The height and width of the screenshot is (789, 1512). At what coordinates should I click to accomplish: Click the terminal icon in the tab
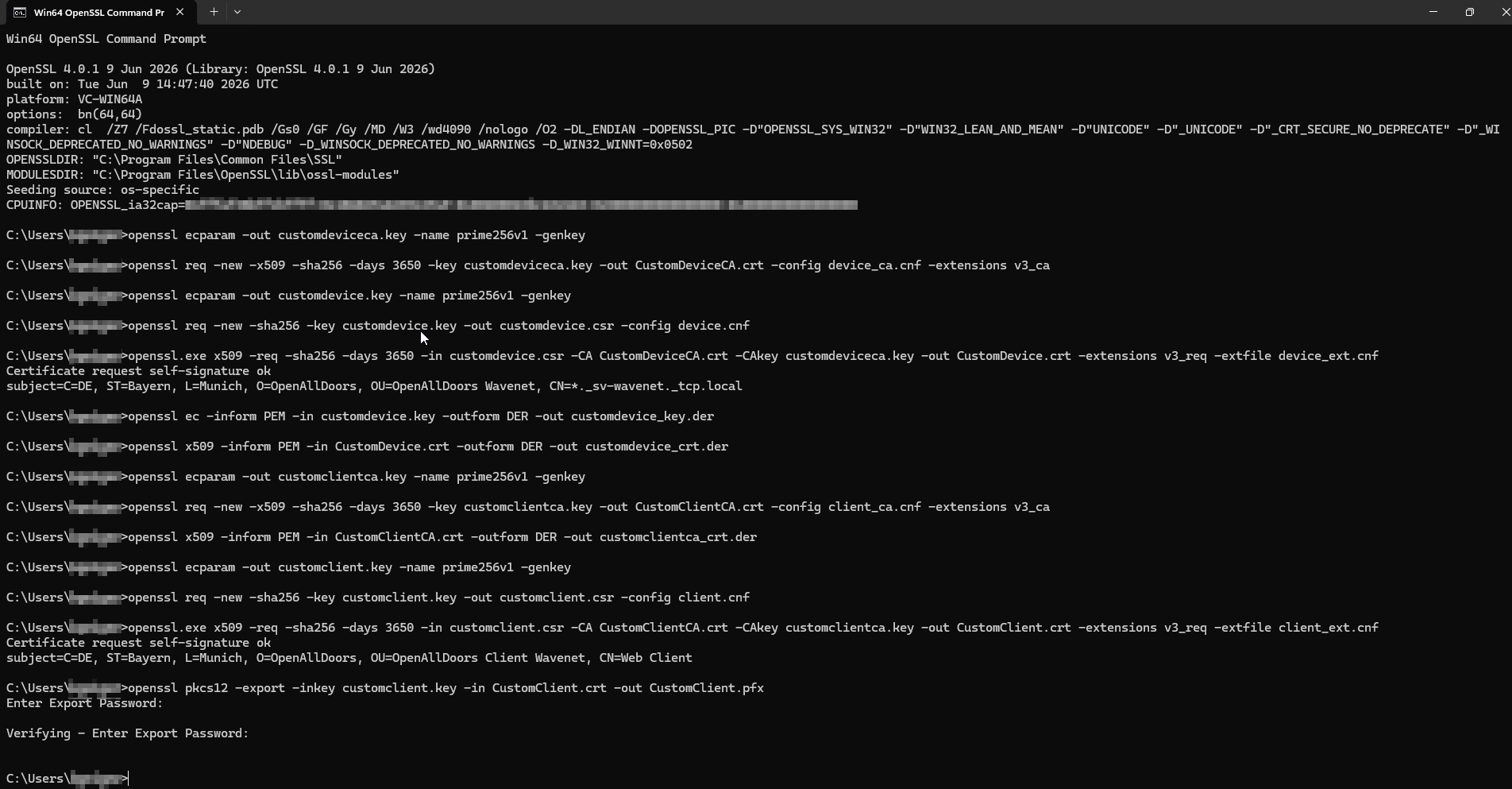point(19,12)
